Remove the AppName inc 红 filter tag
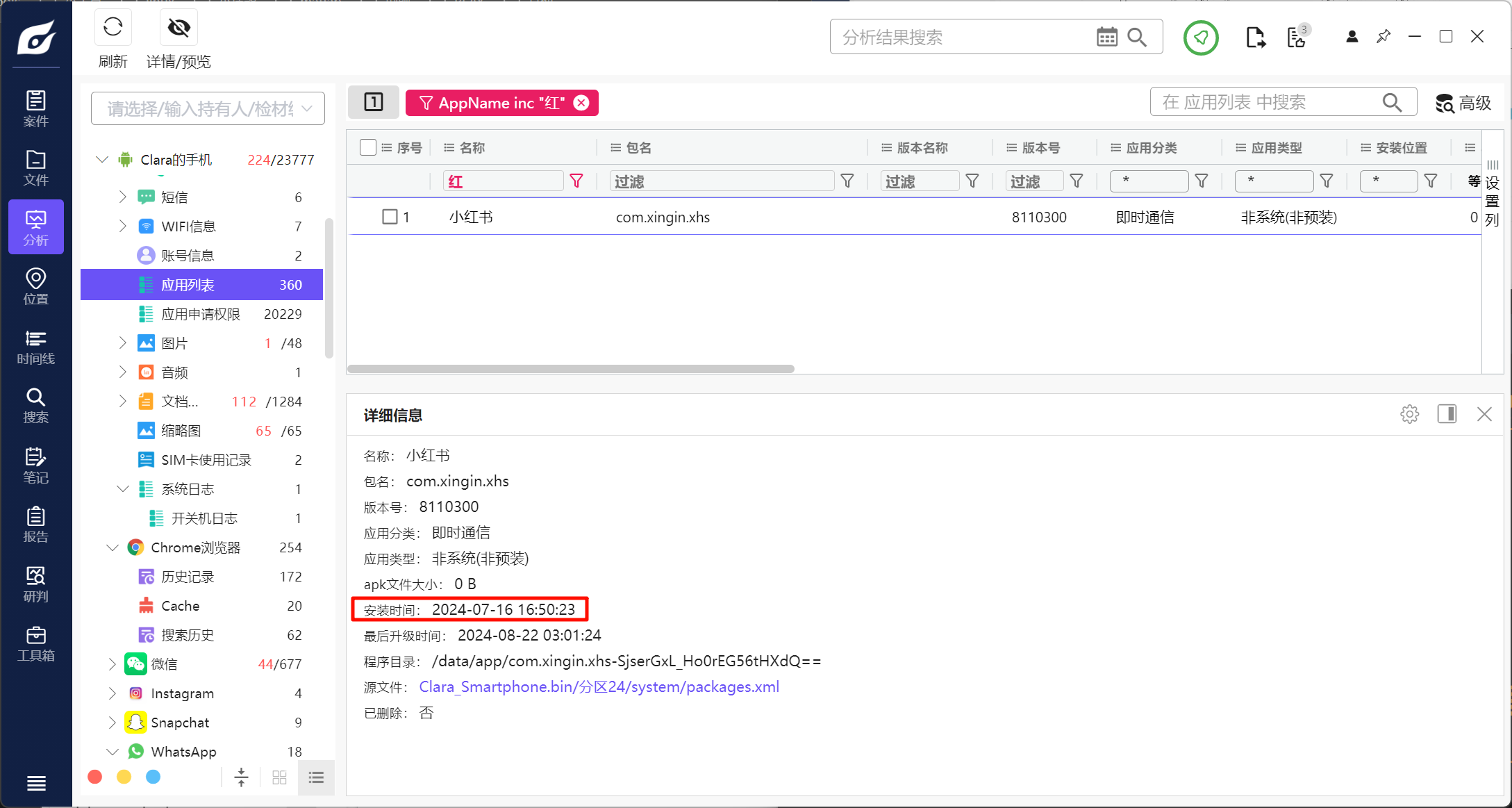The width and height of the screenshot is (1512, 808). [x=582, y=103]
